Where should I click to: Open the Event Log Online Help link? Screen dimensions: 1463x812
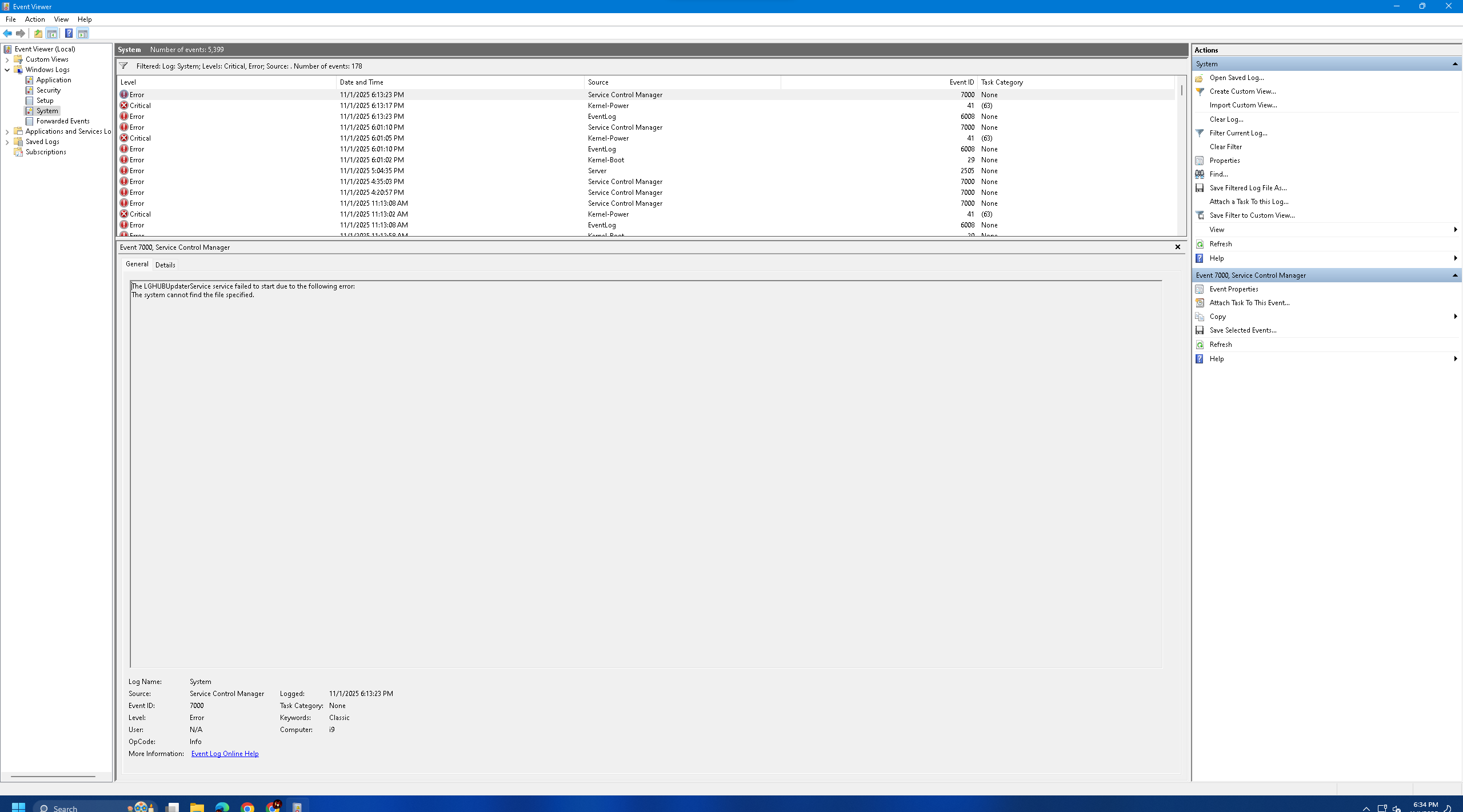pyautogui.click(x=225, y=754)
